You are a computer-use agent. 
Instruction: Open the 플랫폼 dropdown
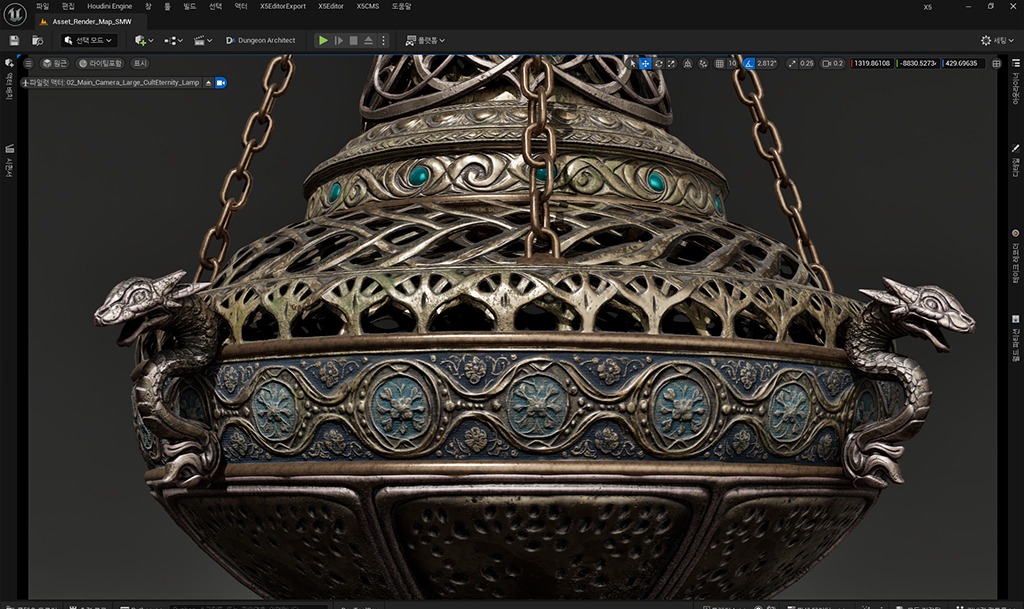pyautogui.click(x=426, y=40)
